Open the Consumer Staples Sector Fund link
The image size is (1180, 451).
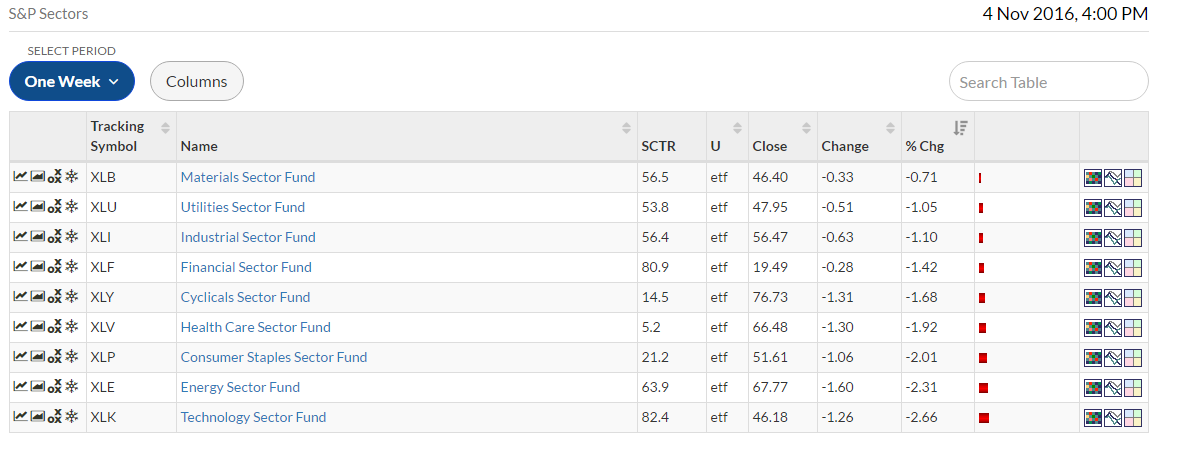(274, 357)
